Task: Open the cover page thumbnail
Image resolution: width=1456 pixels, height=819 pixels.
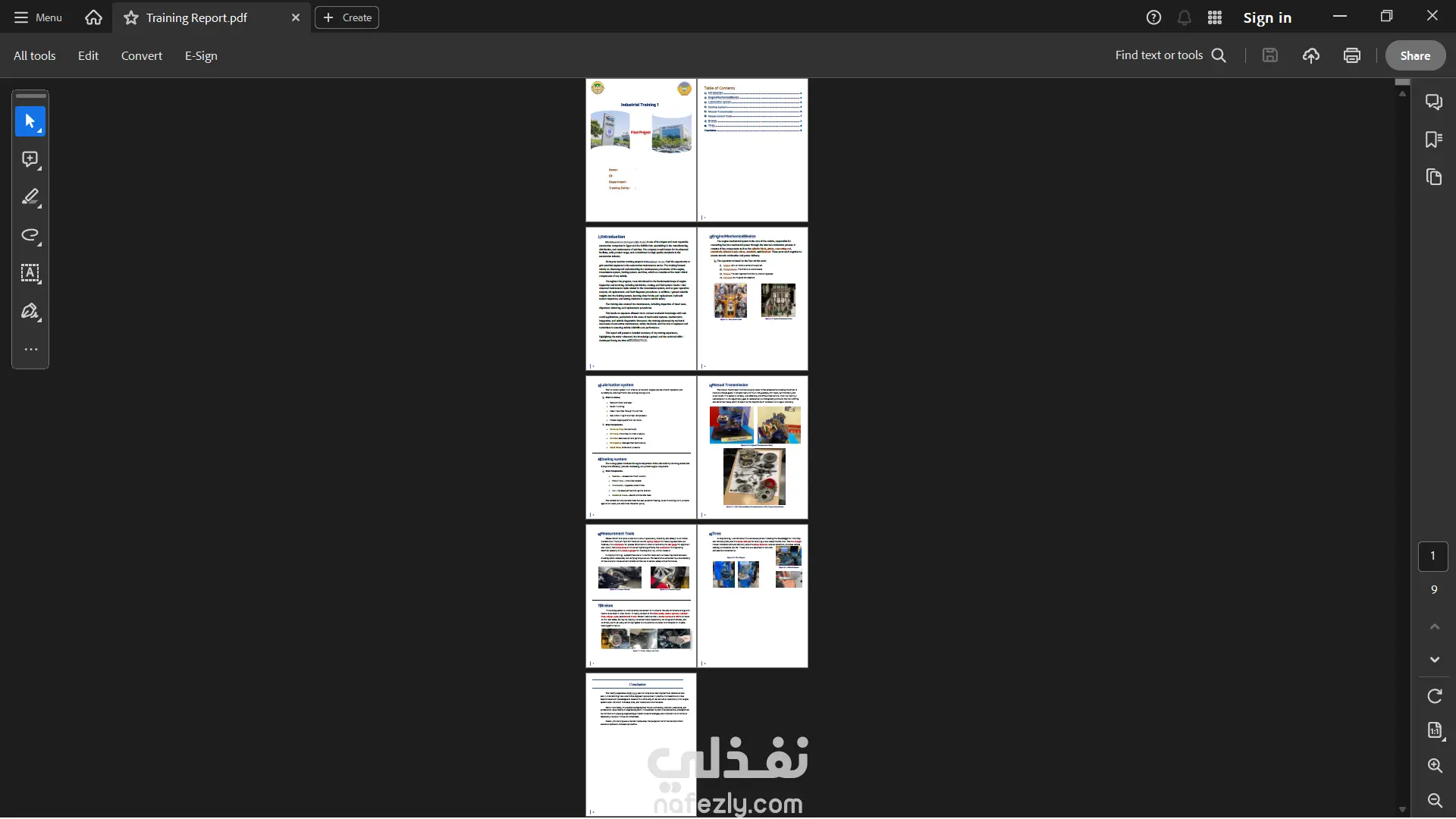Action: (641, 150)
